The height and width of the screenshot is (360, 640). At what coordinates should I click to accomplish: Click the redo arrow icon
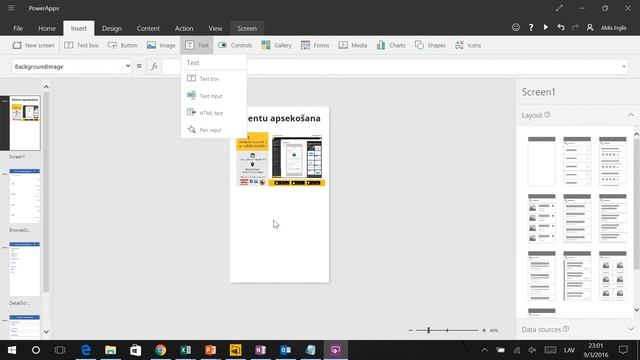(x=576, y=27)
